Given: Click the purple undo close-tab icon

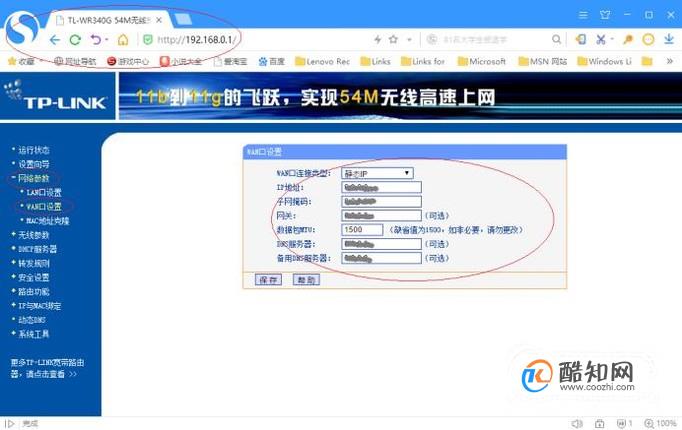Looking at the screenshot, I should coord(96,40).
